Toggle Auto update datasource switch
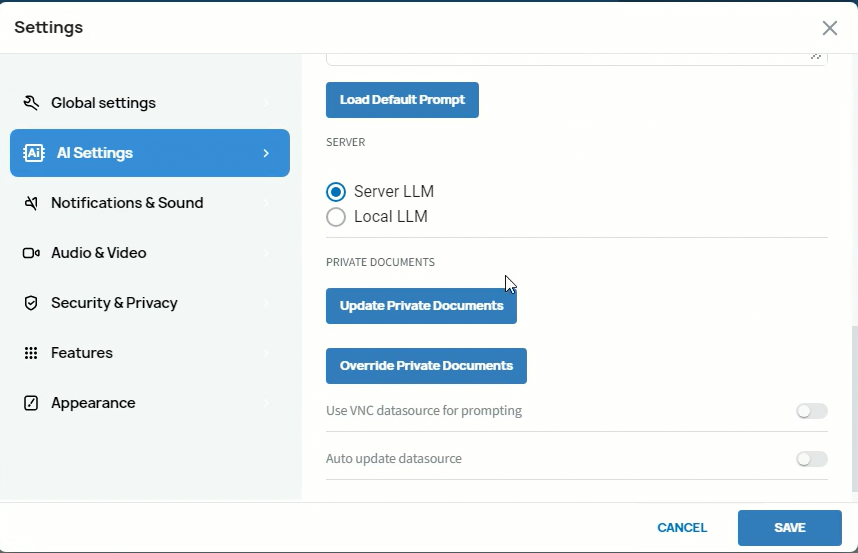The width and height of the screenshot is (858, 553). 811,459
